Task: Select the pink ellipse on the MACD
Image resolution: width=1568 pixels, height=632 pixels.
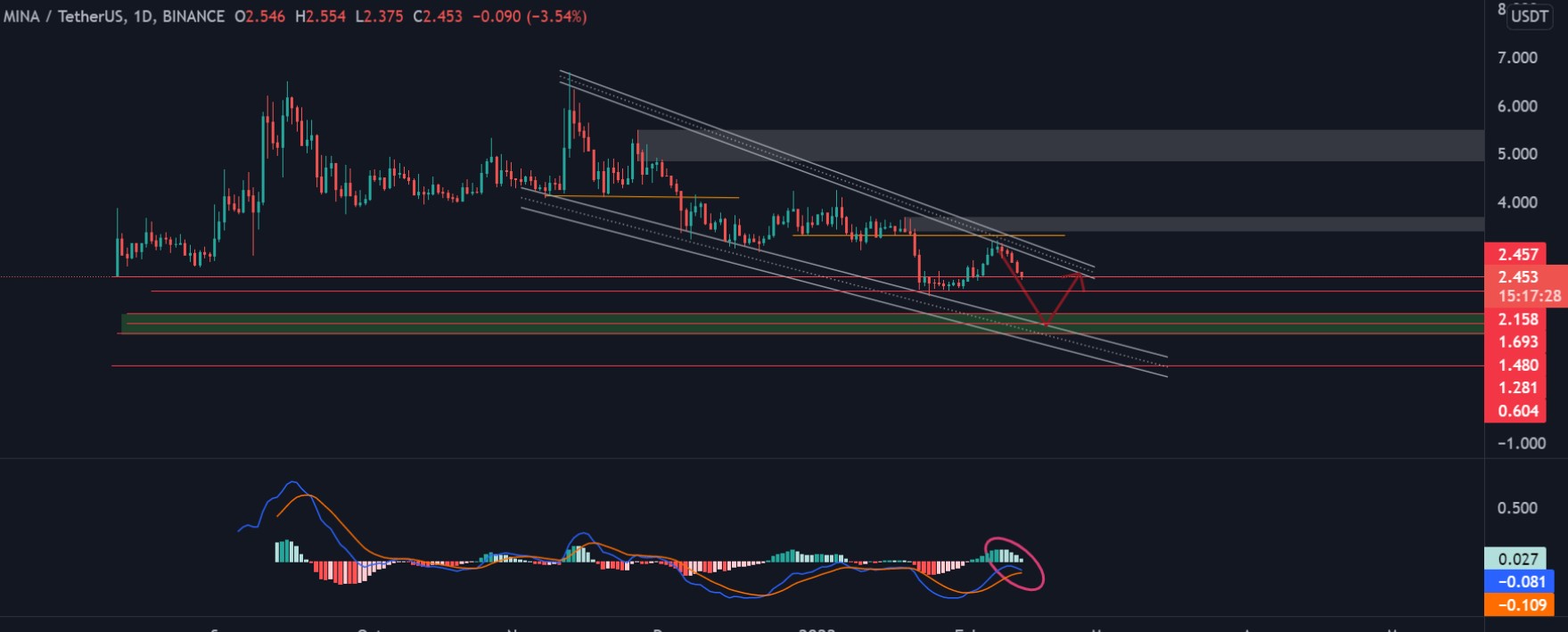Action: pos(1014,563)
